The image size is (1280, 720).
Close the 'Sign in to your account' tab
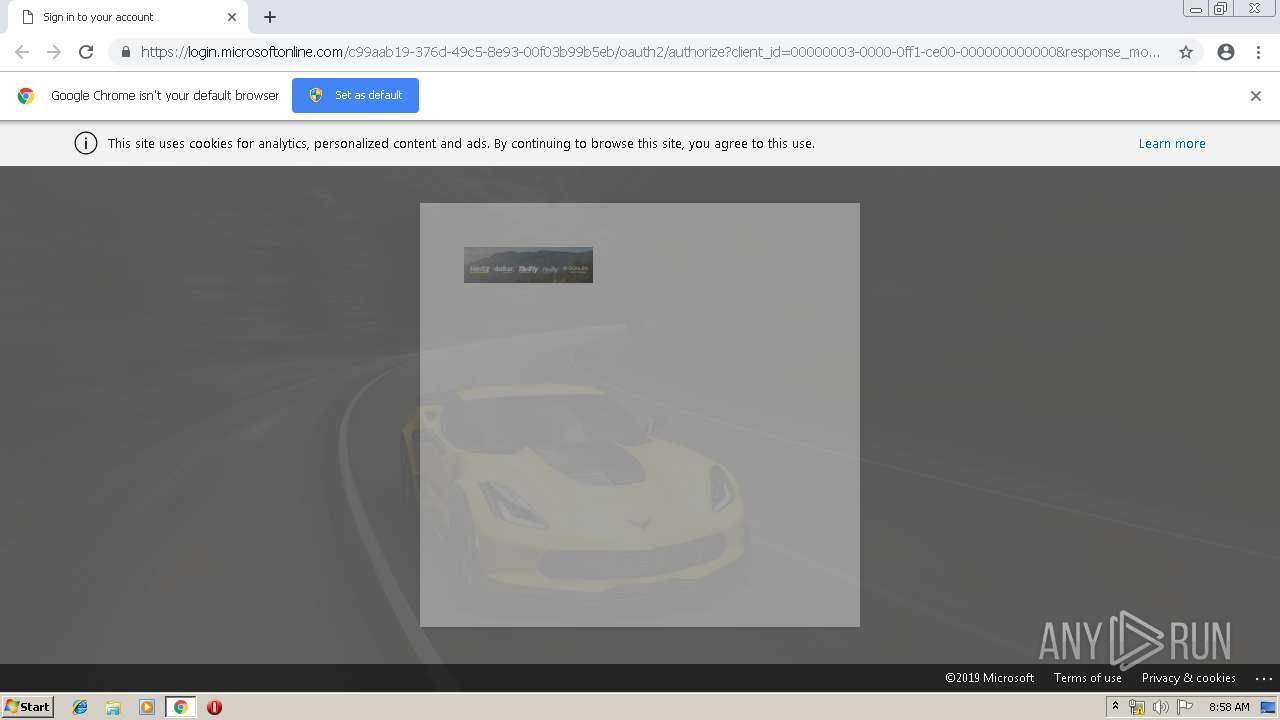[232, 17]
